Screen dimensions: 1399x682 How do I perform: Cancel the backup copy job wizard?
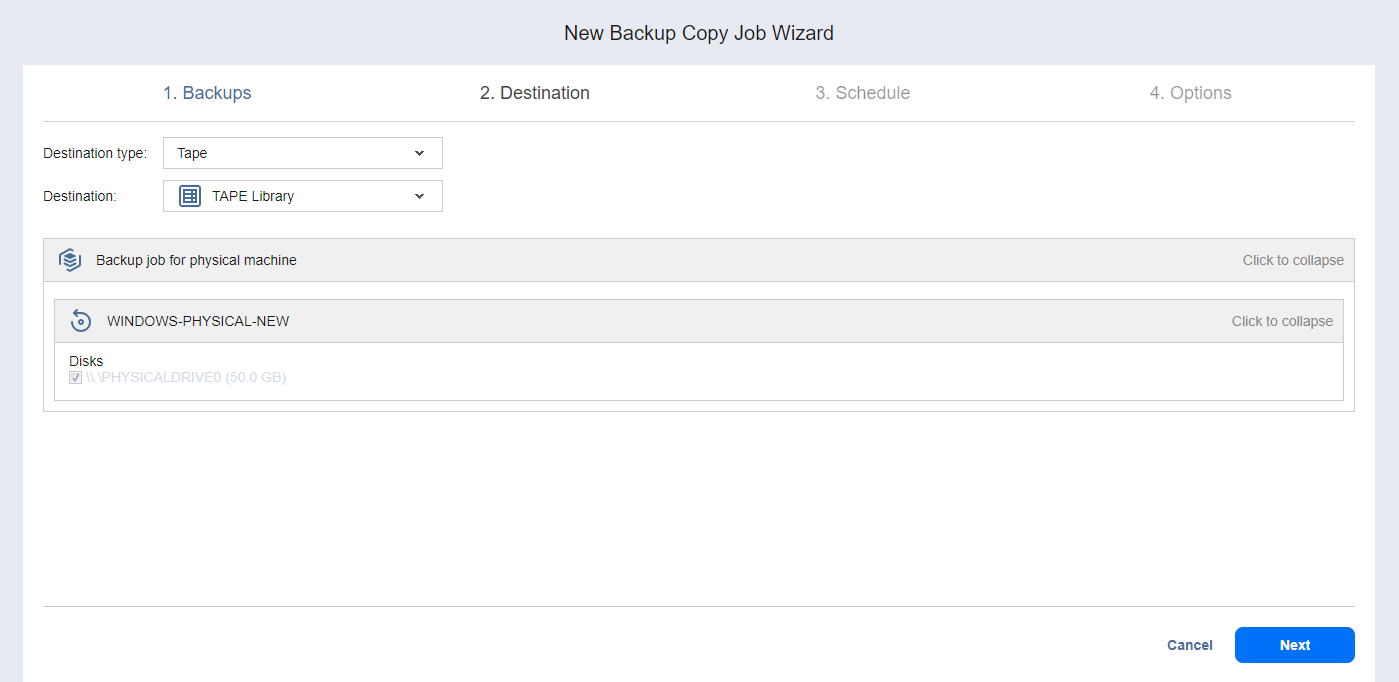[1189, 645]
